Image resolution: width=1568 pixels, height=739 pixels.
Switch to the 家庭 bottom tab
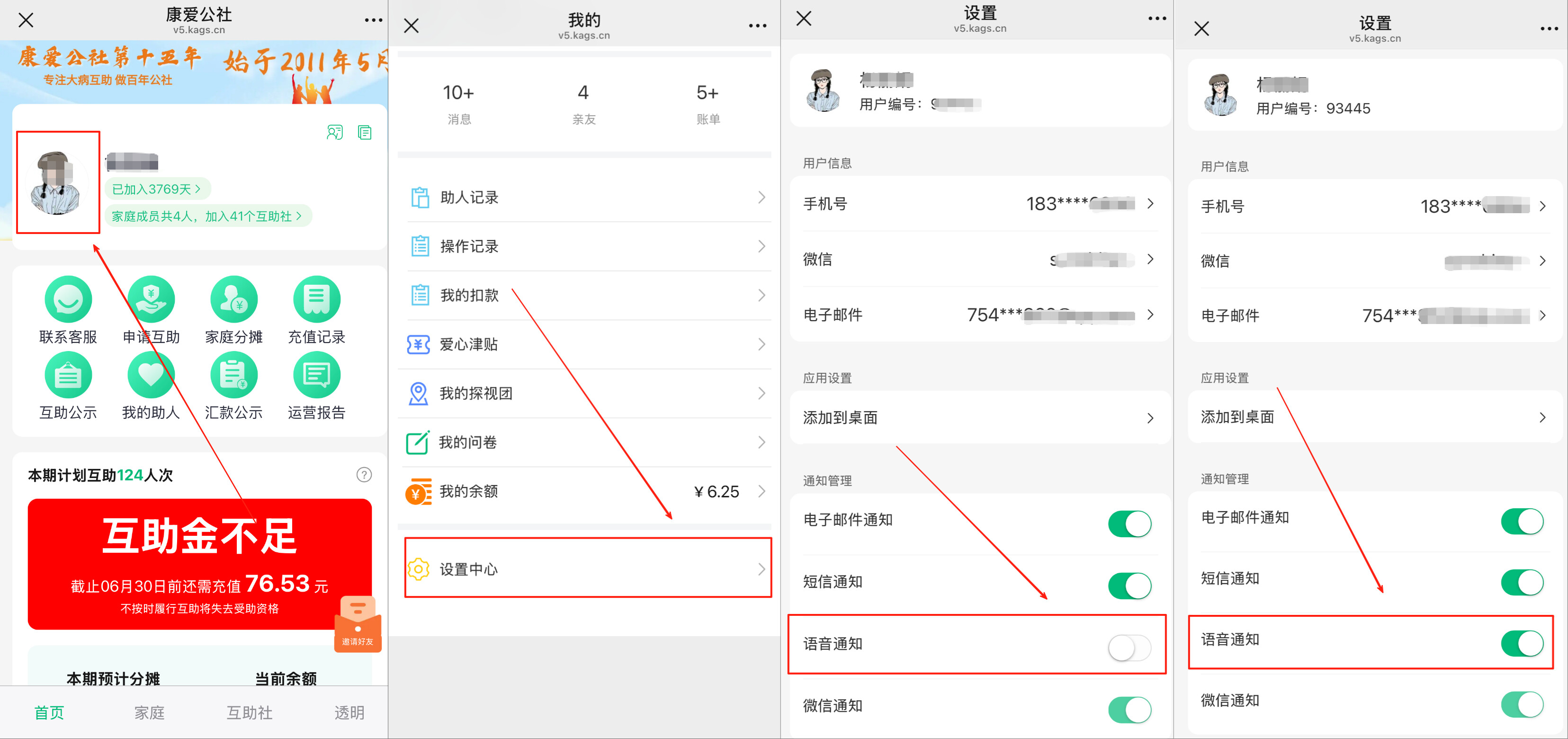pyautogui.click(x=149, y=713)
